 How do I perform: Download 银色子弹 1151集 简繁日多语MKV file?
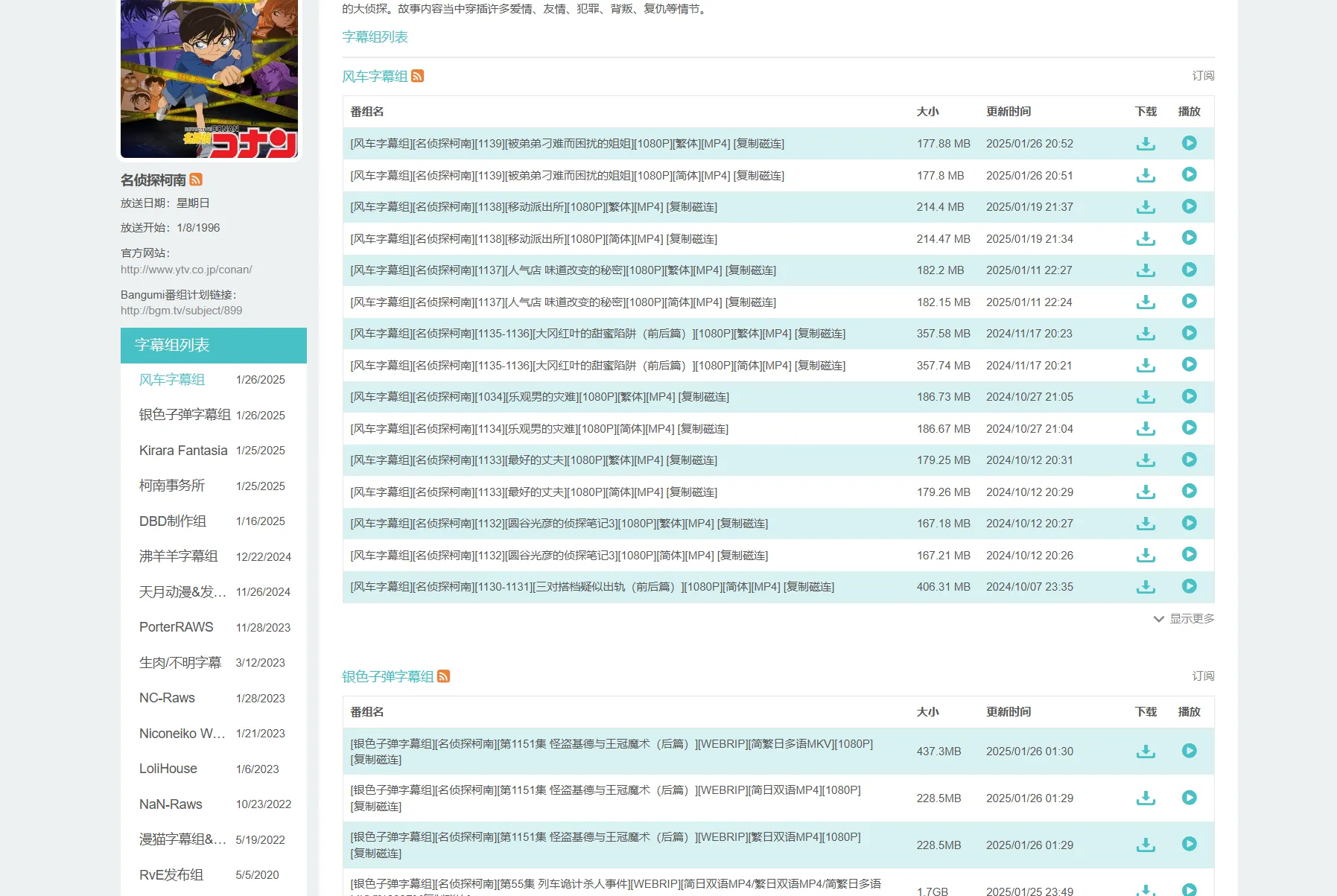pyautogui.click(x=1146, y=752)
